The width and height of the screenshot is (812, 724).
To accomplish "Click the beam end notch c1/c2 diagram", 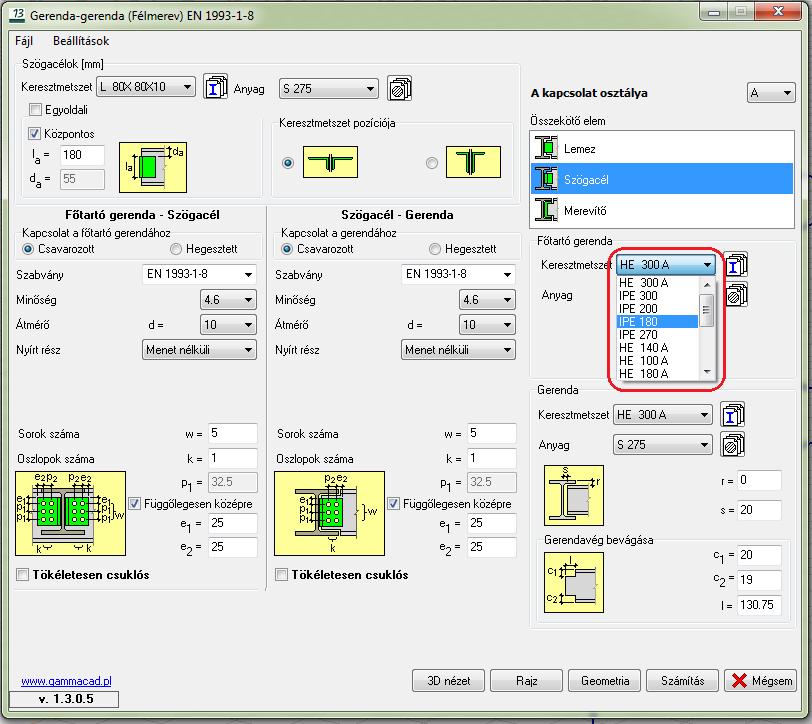I will 574,583.
